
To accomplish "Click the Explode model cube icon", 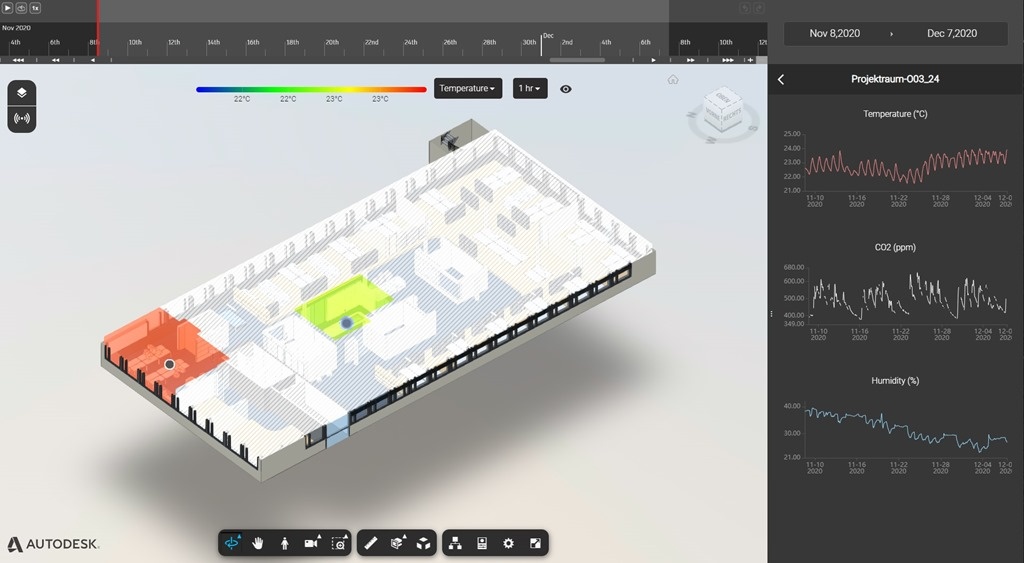I will pyautogui.click(x=424, y=543).
